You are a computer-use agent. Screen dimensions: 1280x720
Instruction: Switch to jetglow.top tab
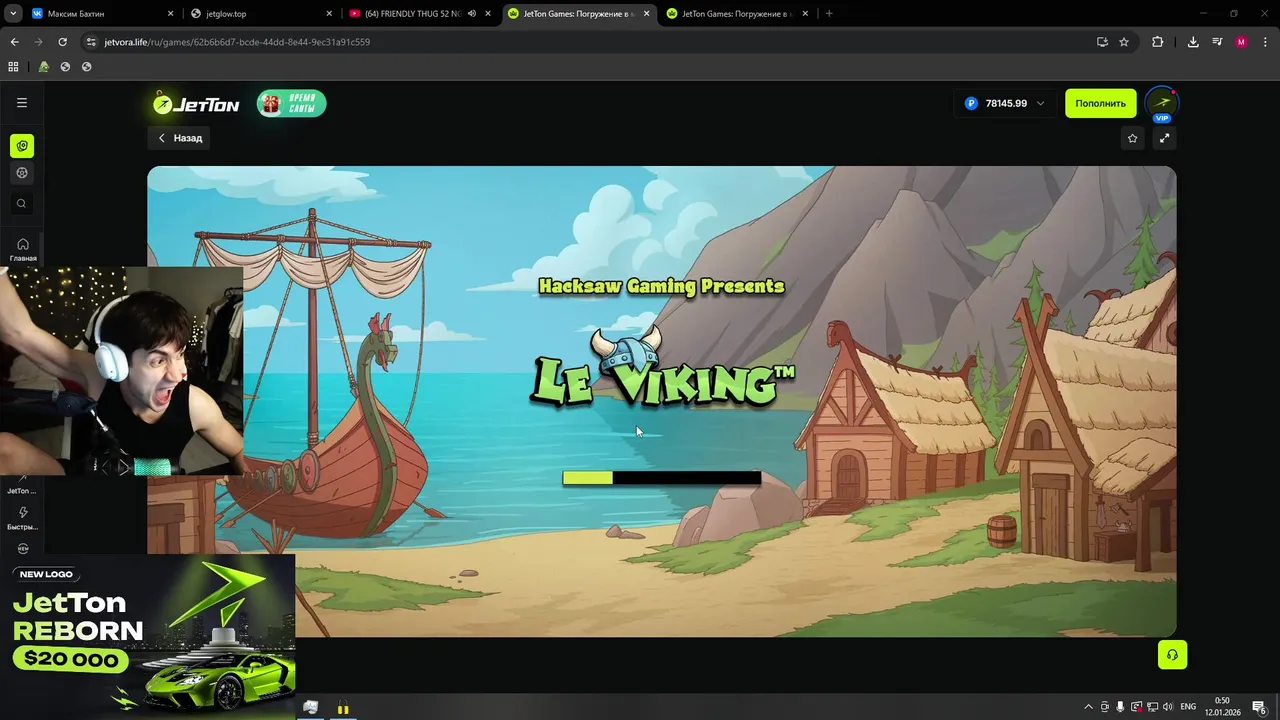click(x=263, y=14)
